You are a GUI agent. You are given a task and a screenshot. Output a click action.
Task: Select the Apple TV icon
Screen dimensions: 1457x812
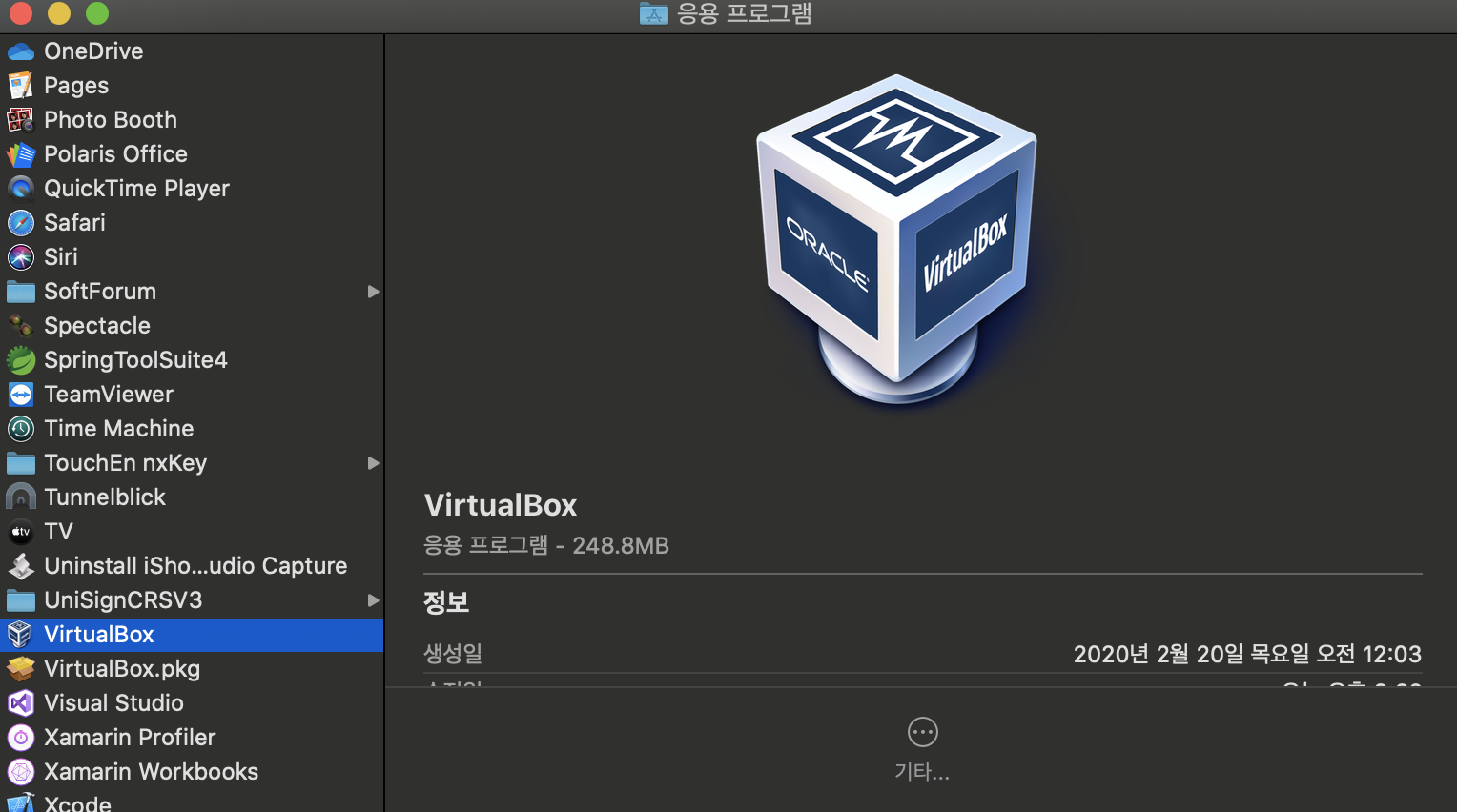point(21,532)
